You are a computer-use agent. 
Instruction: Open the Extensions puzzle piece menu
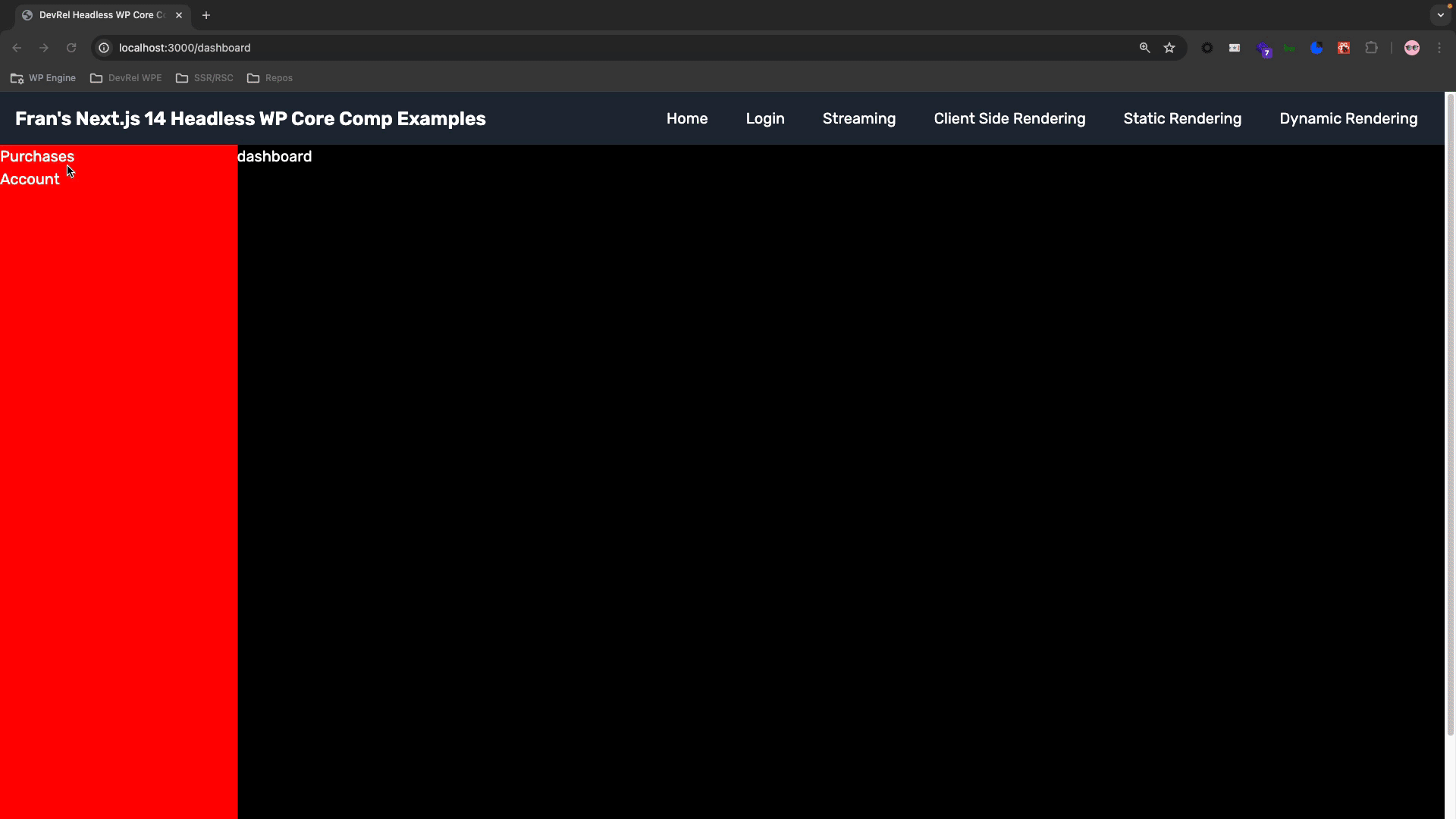point(1371,48)
